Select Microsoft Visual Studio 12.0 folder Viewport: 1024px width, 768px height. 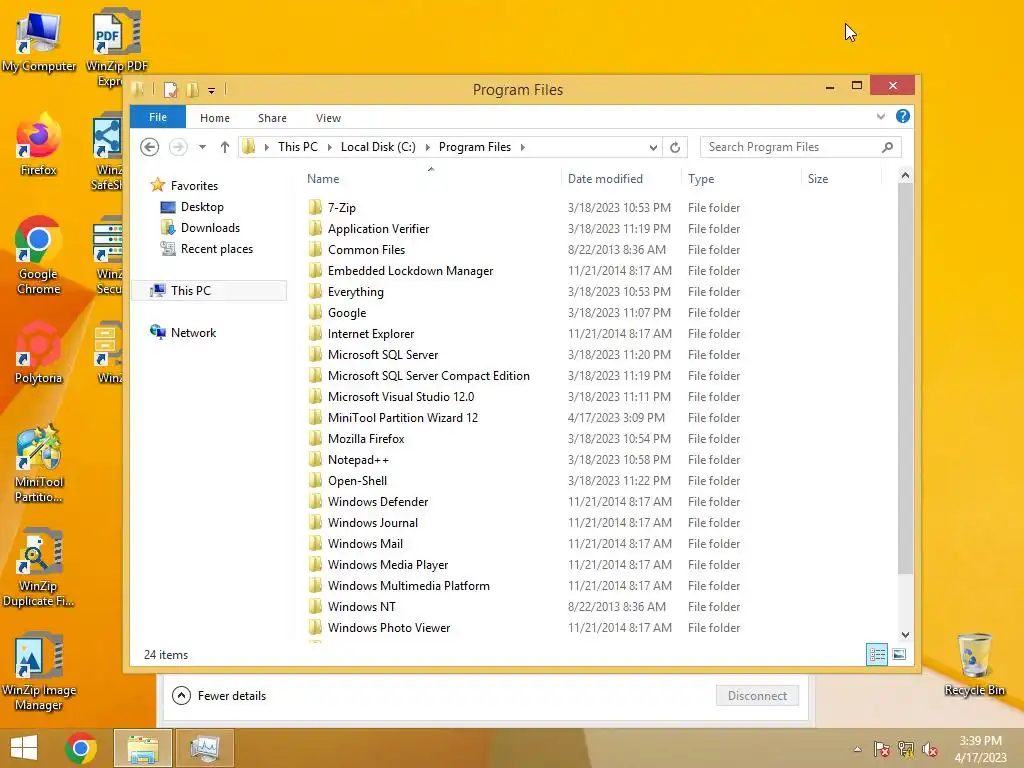[x=401, y=396]
